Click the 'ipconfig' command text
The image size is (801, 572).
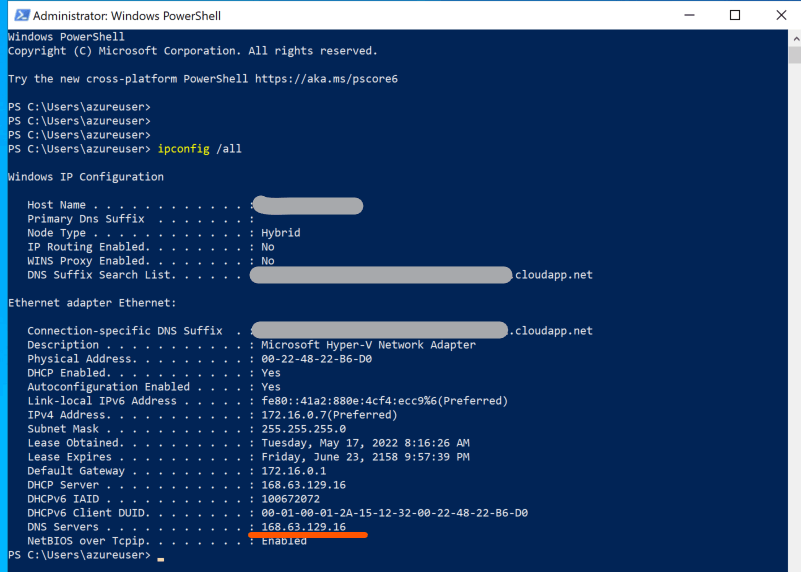183,149
